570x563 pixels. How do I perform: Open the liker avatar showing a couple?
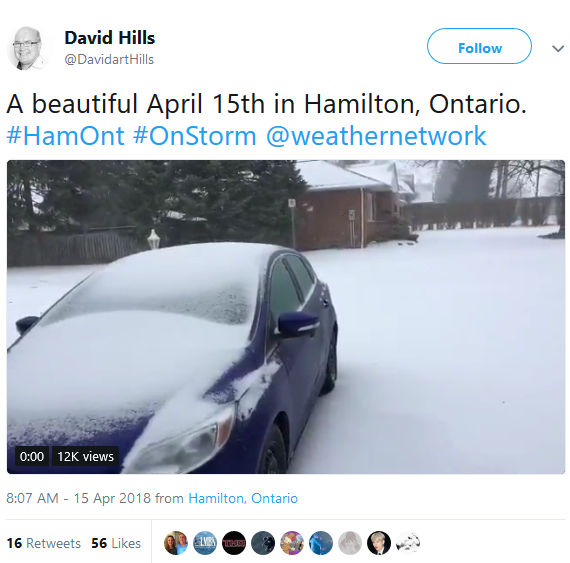(176, 543)
